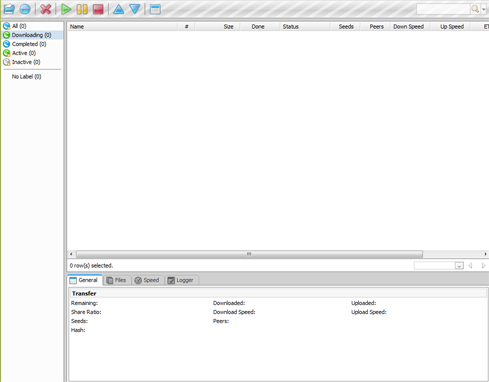Image resolution: width=489 pixels, height=382 pixels.
Task: Open the page selector dropdown below list
Action: (x=459, y=266)
